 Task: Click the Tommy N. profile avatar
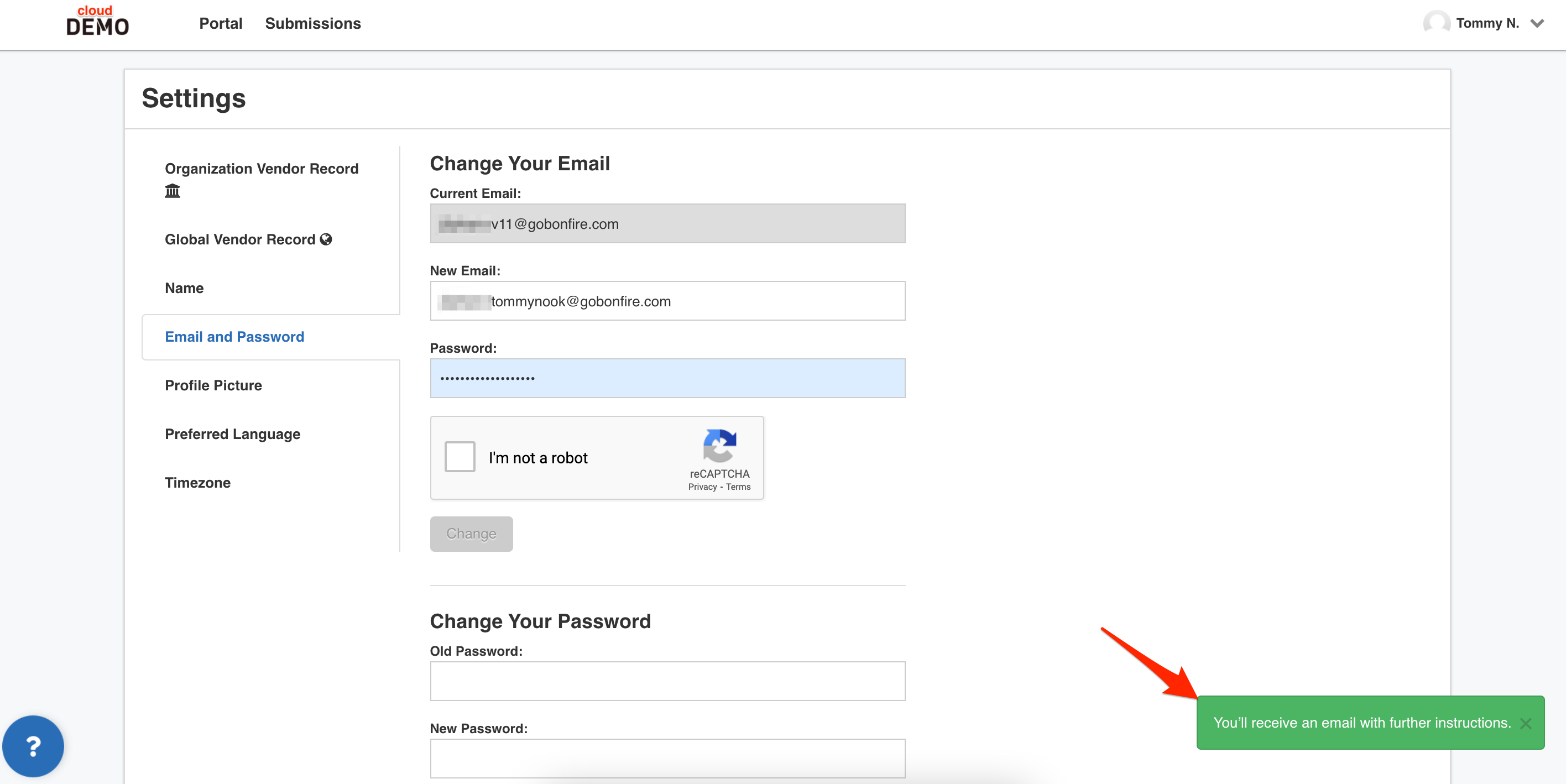pos(1436,23)
